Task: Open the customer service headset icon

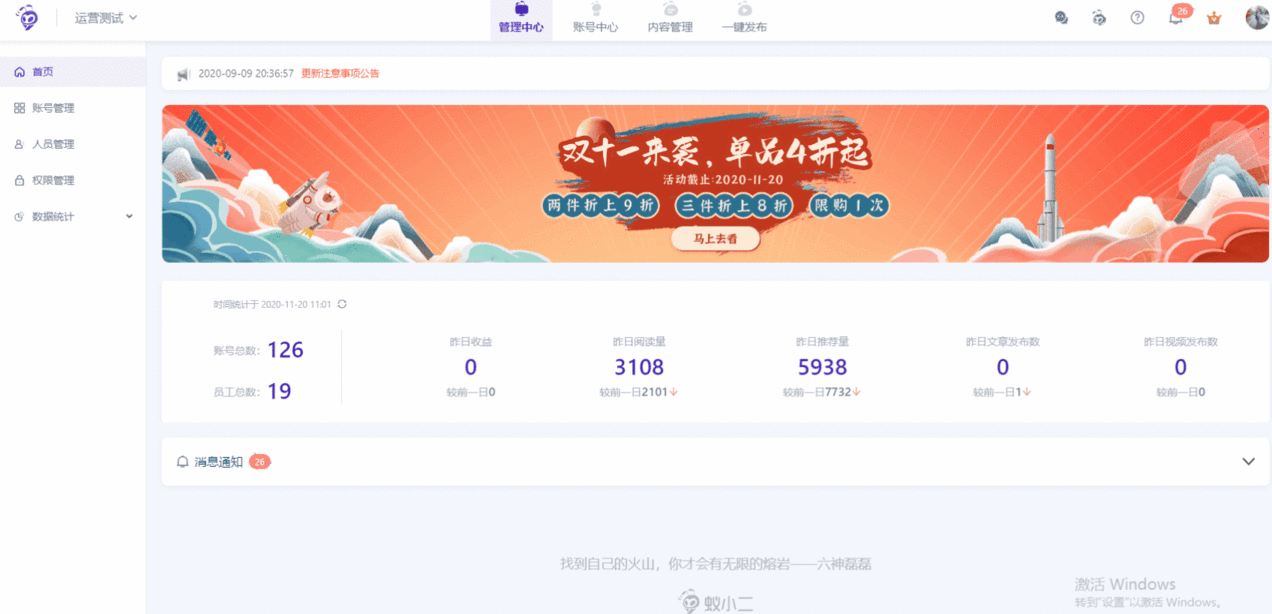Action: pyautogui.click(x=1061, y=17)
